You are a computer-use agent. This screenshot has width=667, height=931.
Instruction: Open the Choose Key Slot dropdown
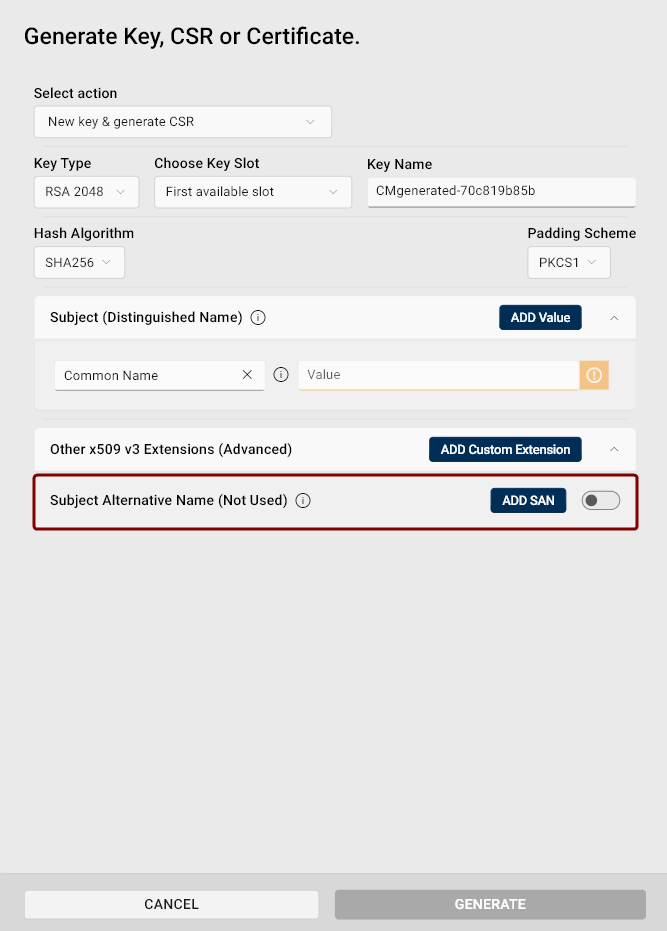pos(252,192)
